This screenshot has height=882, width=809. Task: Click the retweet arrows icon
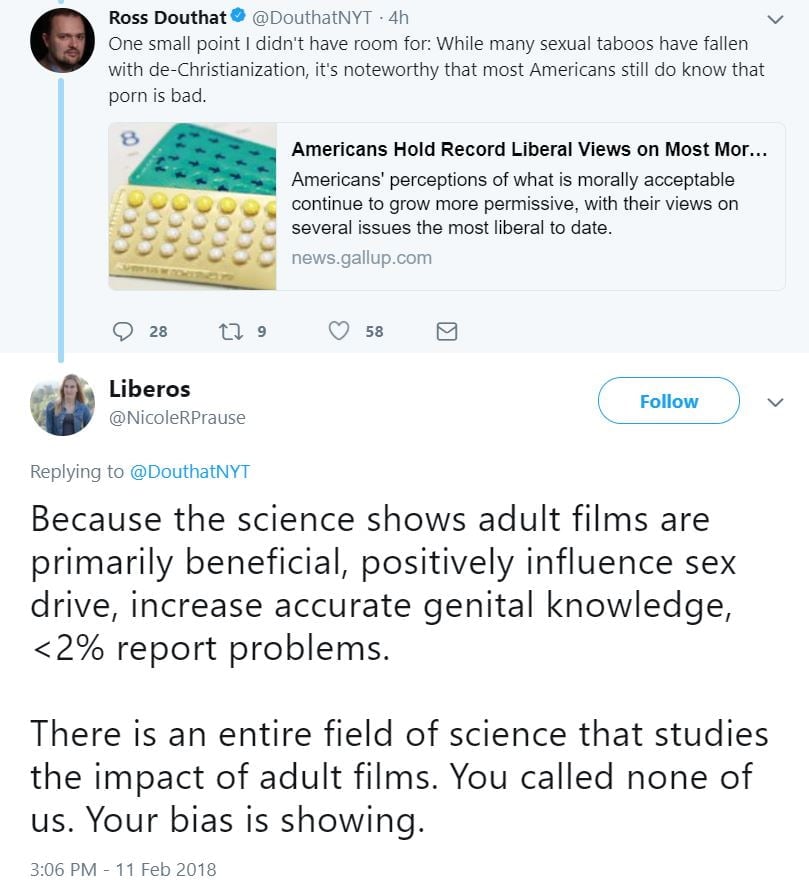click(227, 331)
